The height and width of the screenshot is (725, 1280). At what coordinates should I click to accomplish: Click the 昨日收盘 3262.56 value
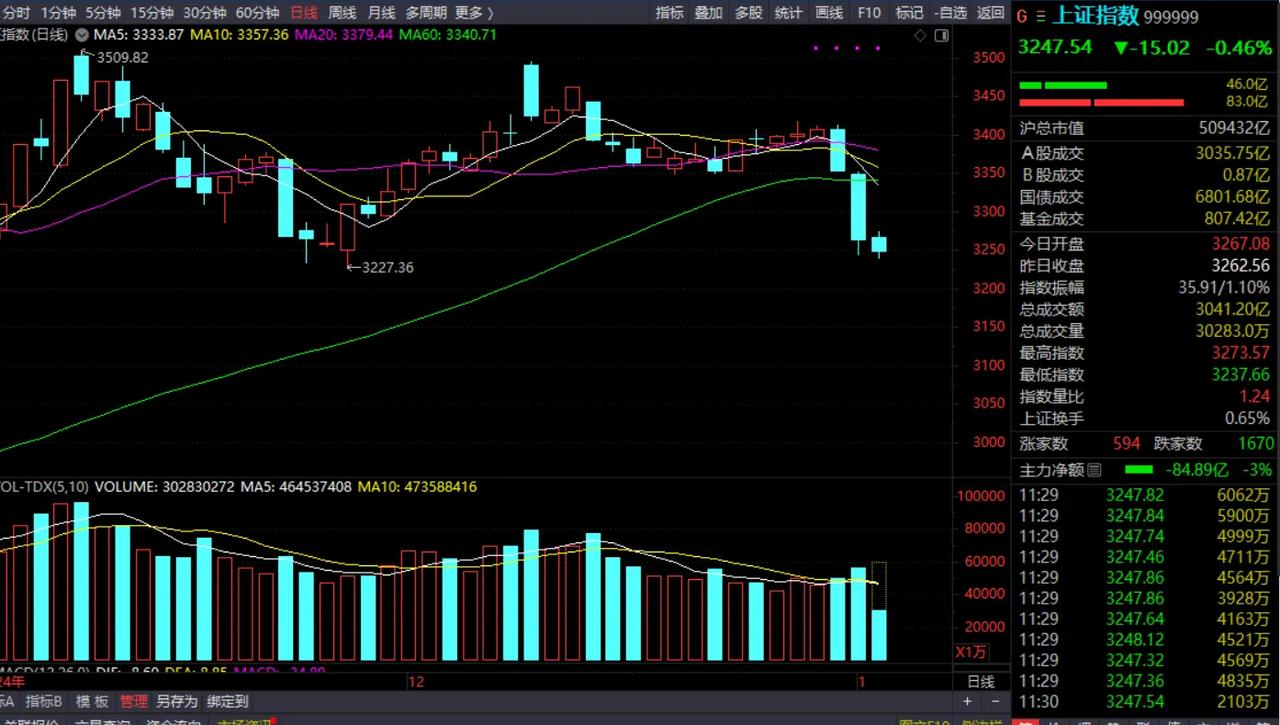click(x=1240, y=266)
